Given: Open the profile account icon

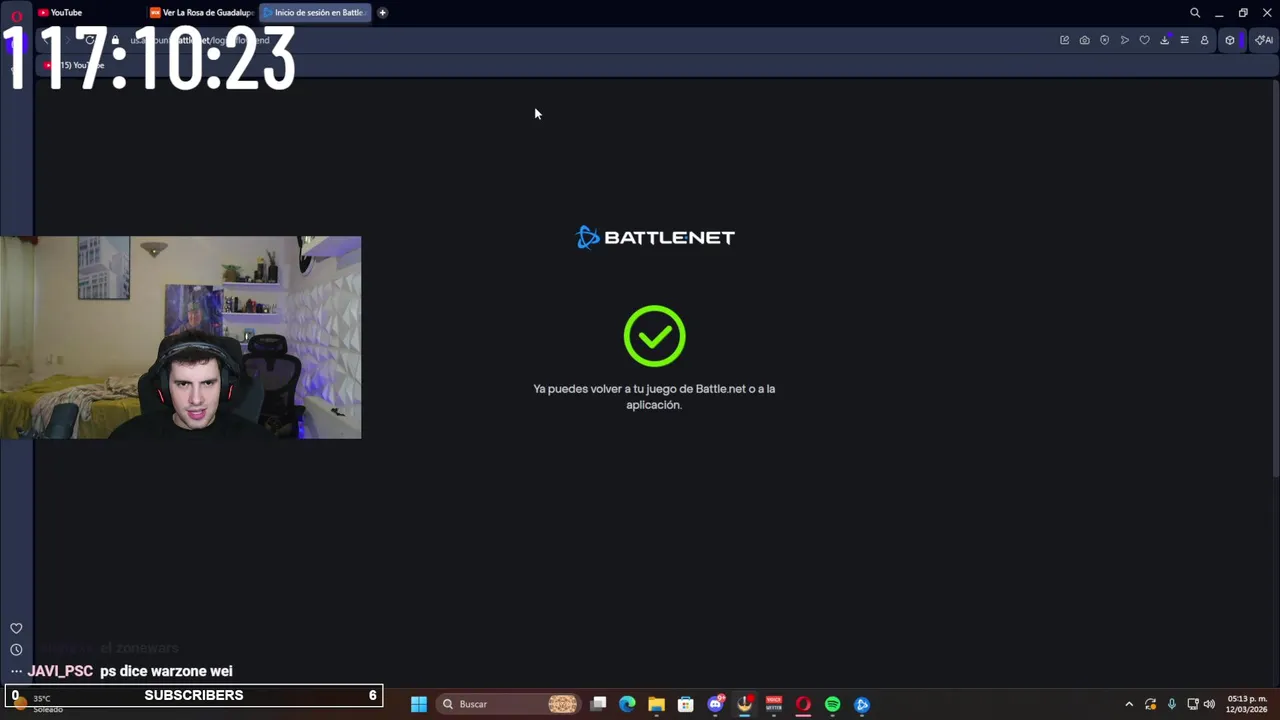Looking at the screenshot, I should pyautogui.click(x=1204, y=40).
